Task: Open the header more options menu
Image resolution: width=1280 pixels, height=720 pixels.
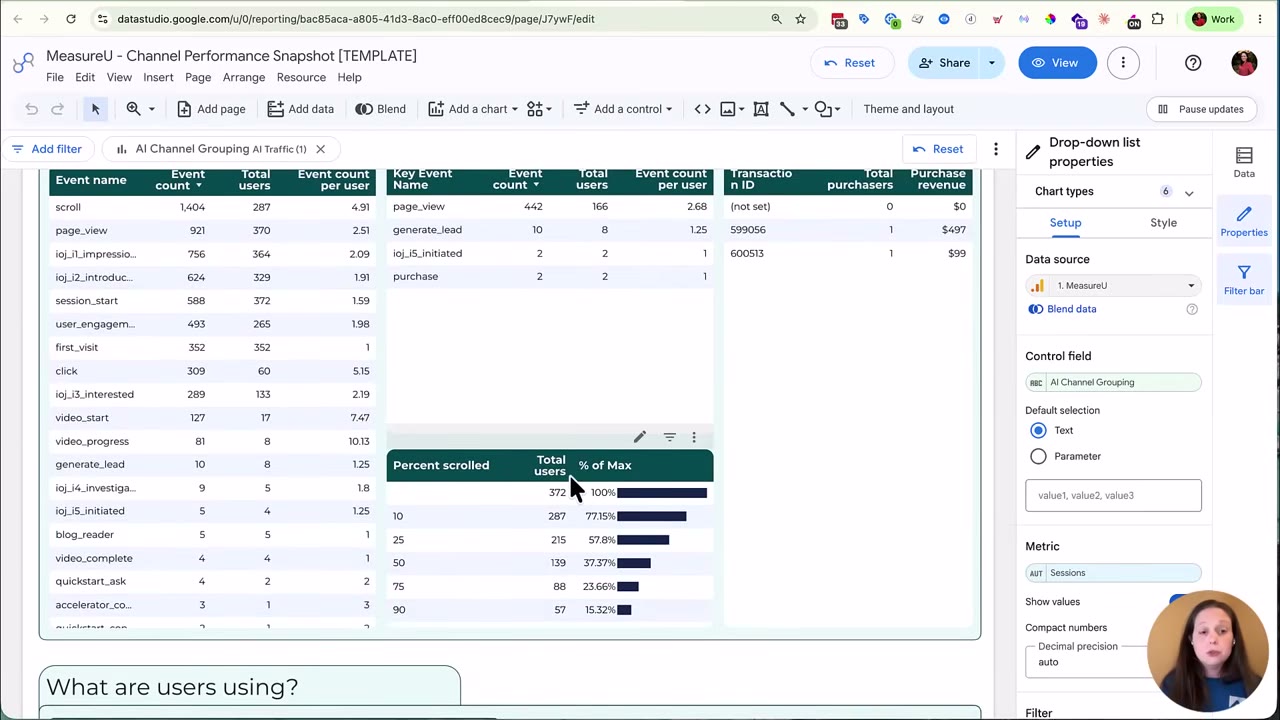Action: click(1123, 63)
